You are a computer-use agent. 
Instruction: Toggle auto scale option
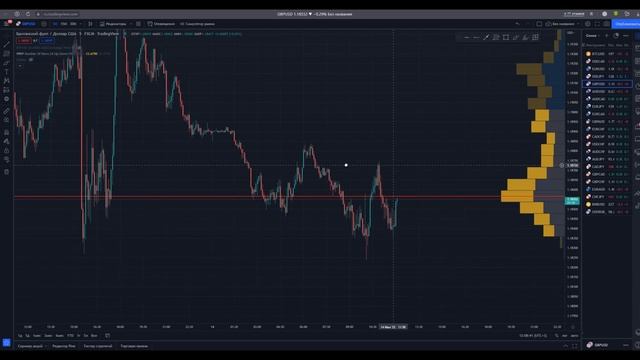coord(574,336)
